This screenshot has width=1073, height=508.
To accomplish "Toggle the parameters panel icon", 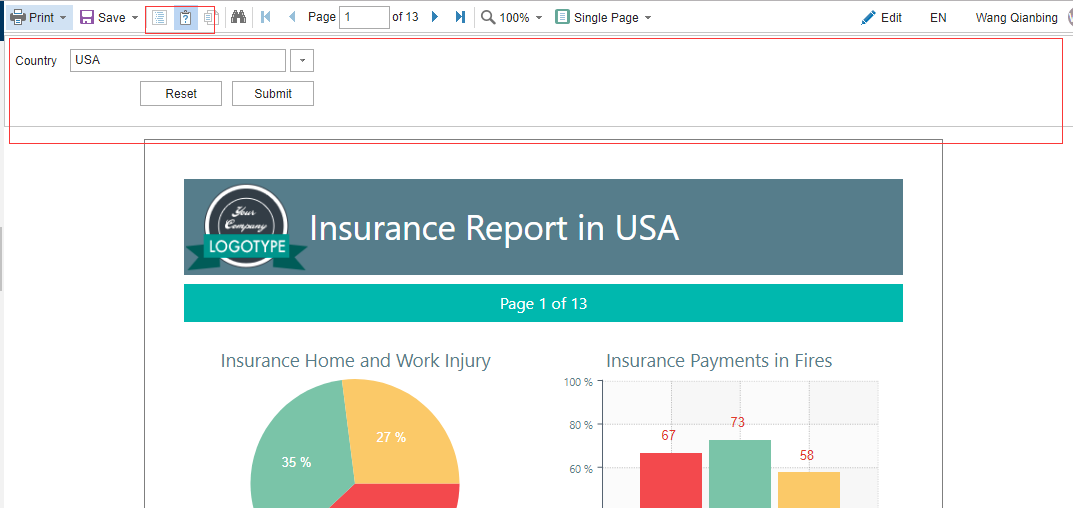I will click(x=185, y=18).
